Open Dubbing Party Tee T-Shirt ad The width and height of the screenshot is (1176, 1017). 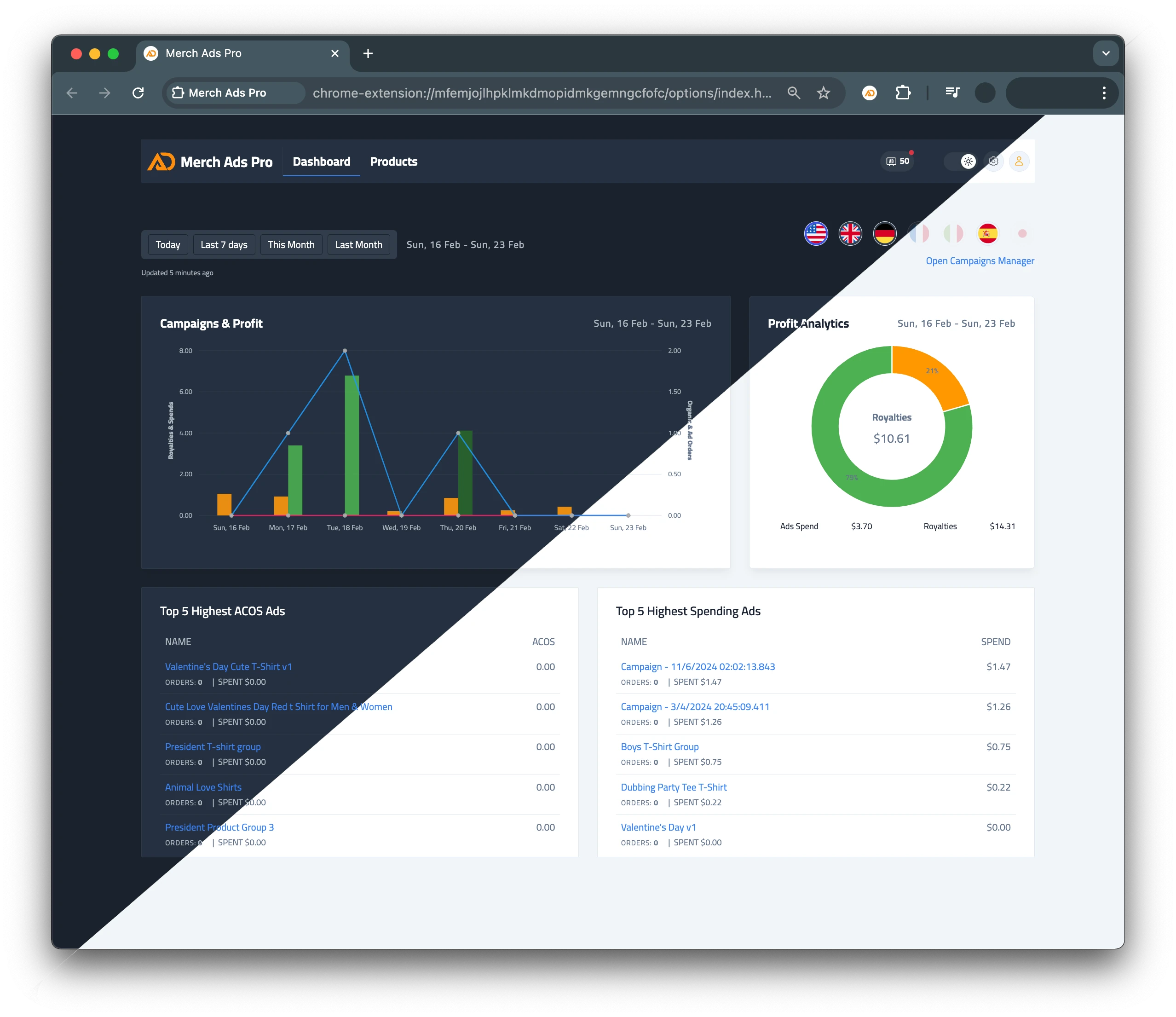(674, 787)
